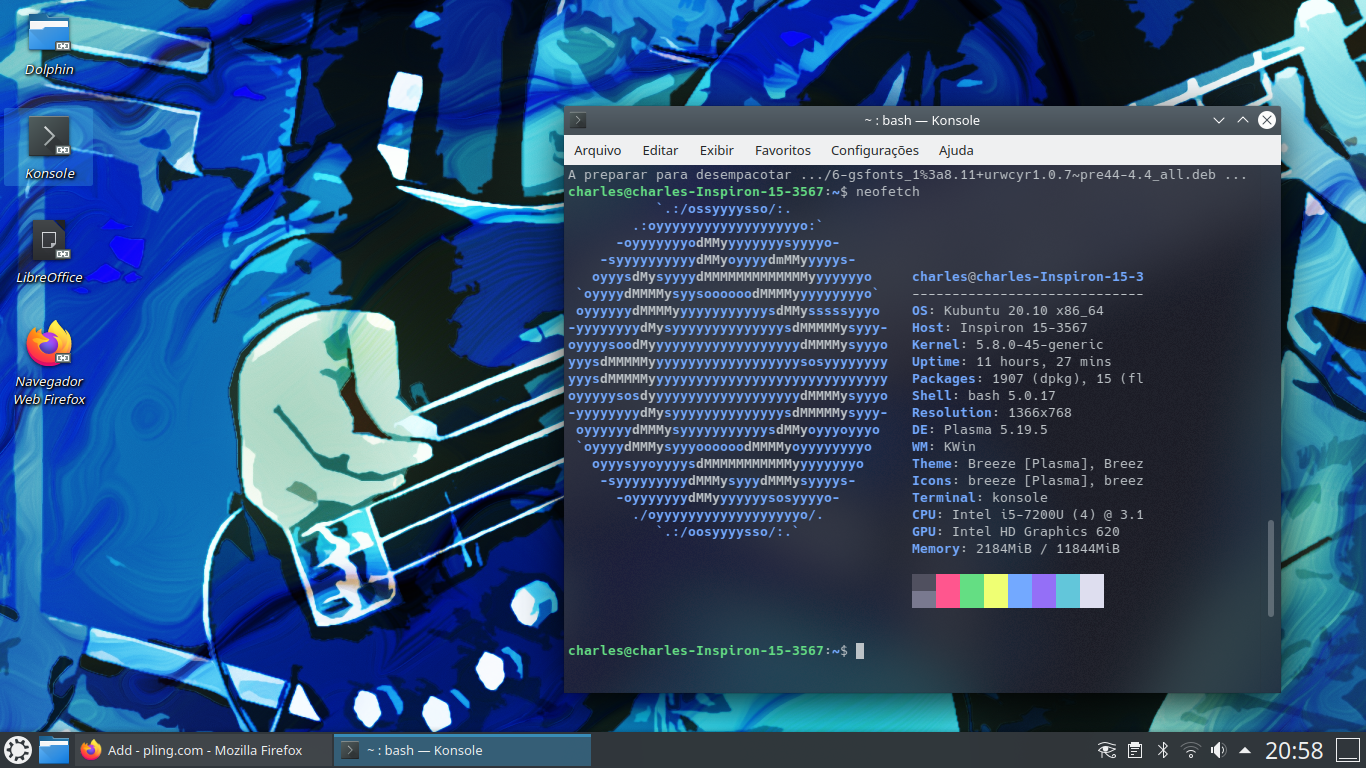The height and width of the screenshot is (768, 1366).
Task: Open the clipboard tray applet
Action: point(1135,750)
